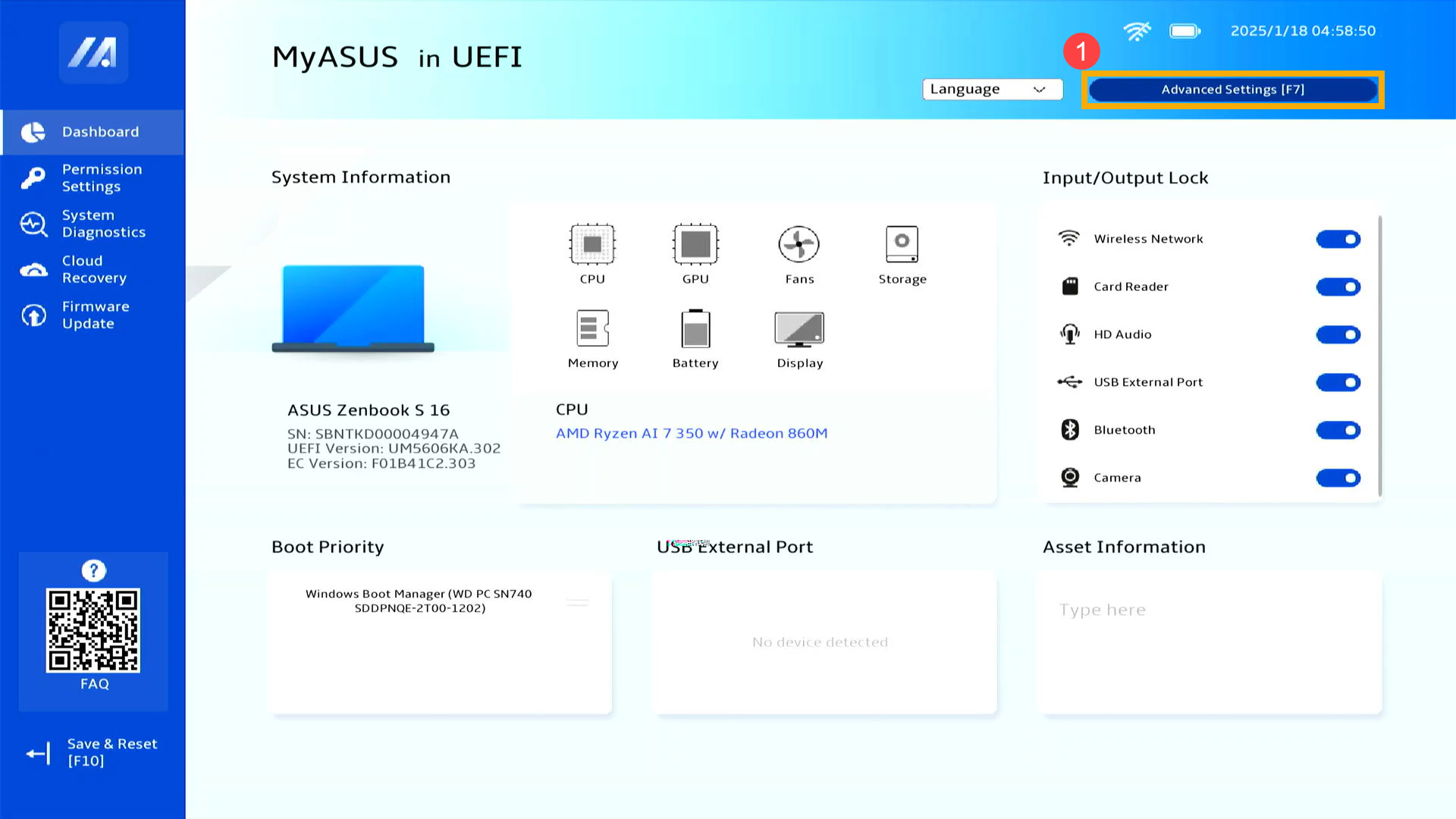The width and height of the screenshot is (1456, 819).
Task: Click the Card Reader SD icon
Action: [x=1070, y=286]
